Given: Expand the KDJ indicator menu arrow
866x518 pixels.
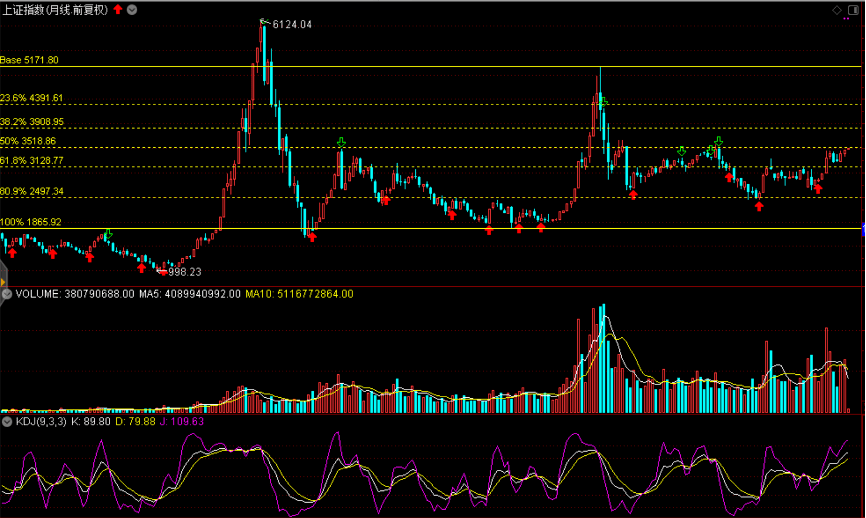Looking at the screenshot, I should coord(6,422).
